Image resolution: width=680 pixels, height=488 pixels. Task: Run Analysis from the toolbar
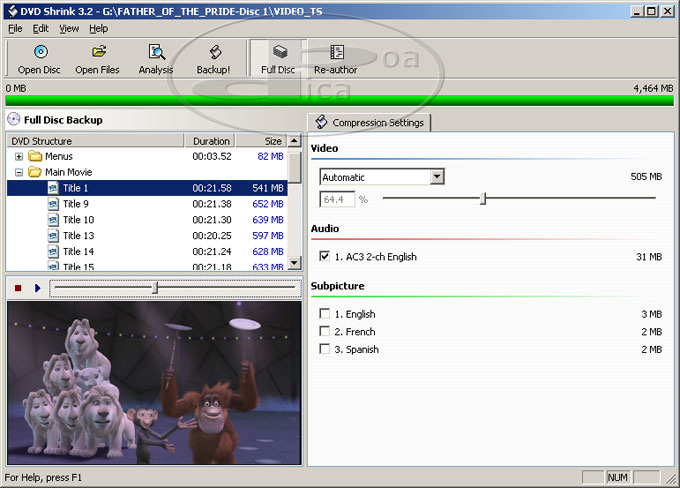point(156,52)
